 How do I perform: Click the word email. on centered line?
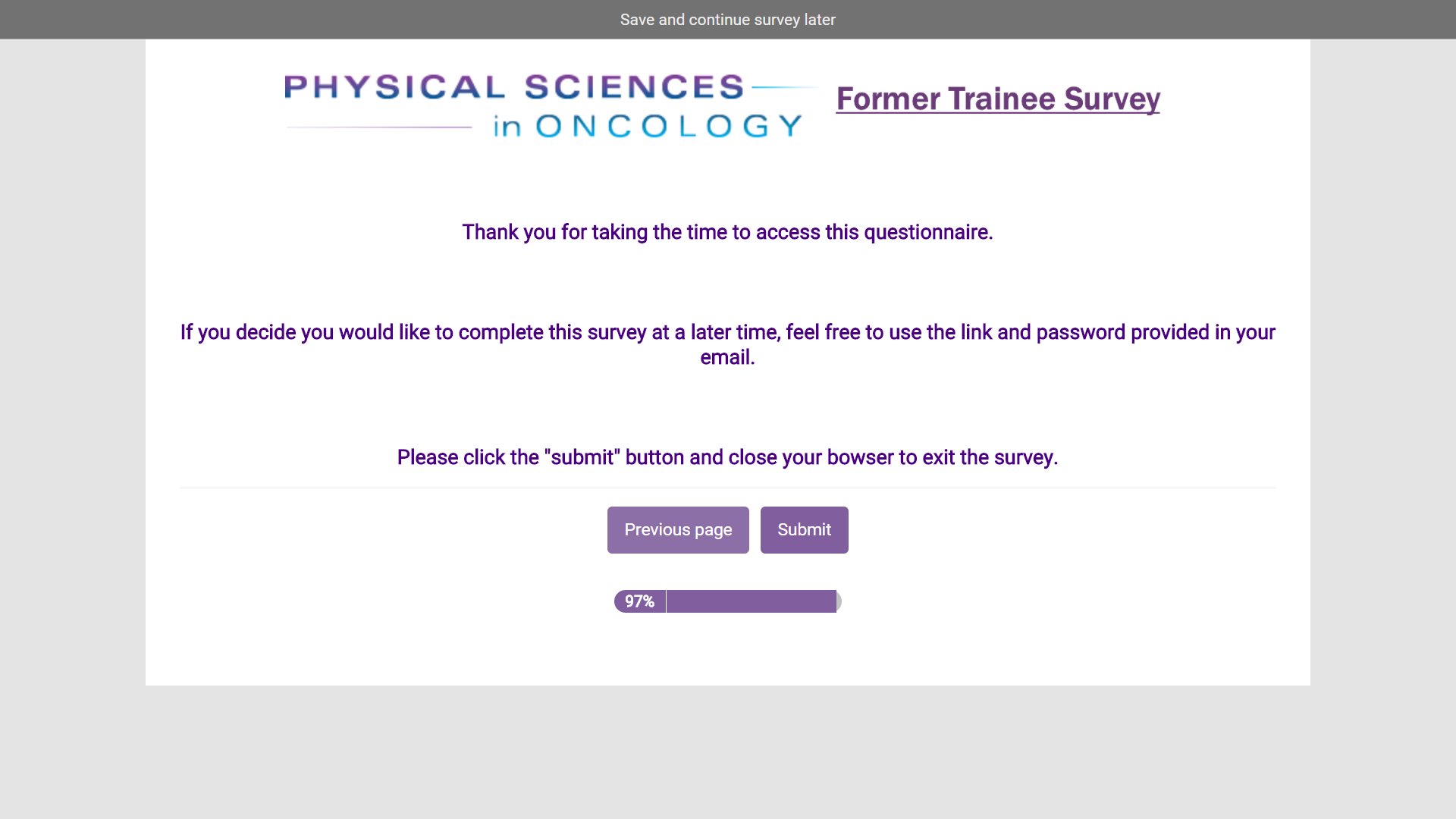coord(727,357)
